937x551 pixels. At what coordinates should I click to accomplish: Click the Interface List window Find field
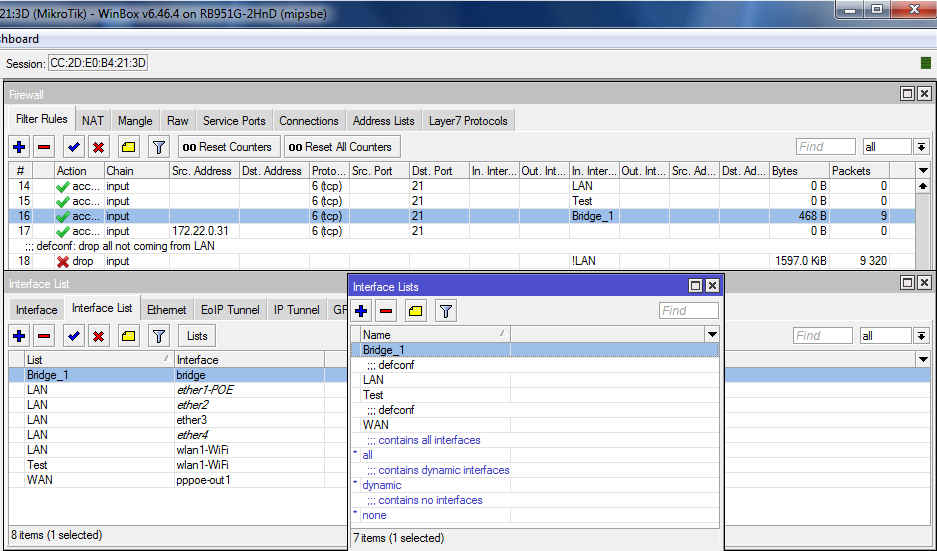(822, 336)
